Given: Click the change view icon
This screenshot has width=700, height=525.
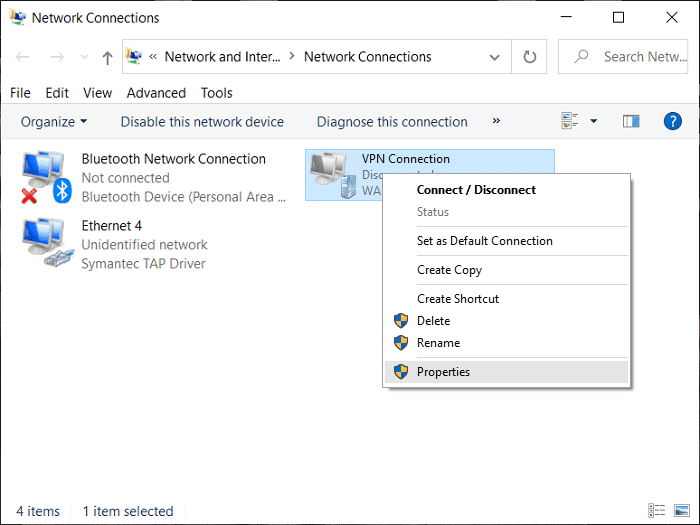Looking at the screenshot, I should point(570,121).
